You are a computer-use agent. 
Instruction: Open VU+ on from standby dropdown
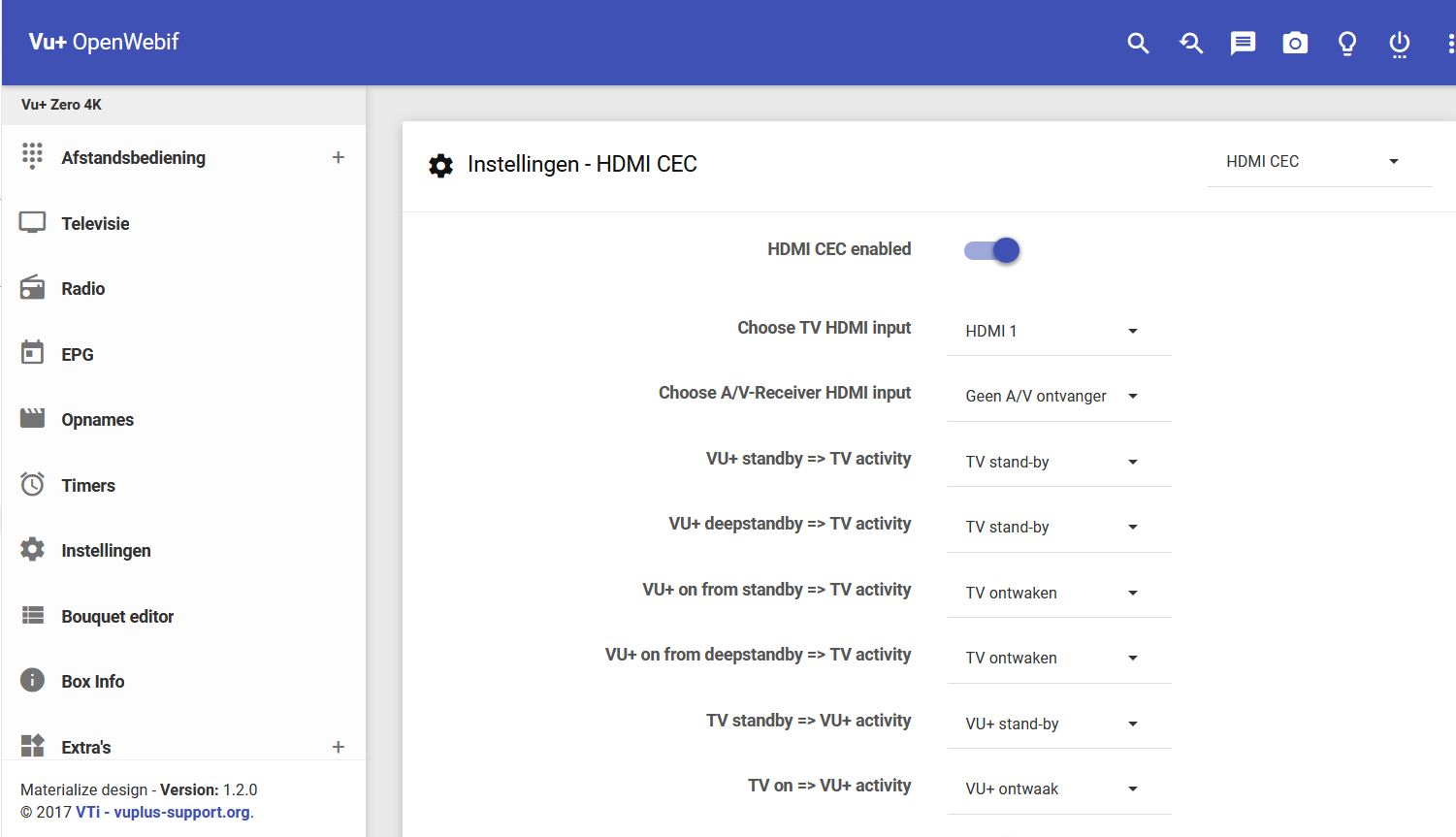[x=1059, y=594]
